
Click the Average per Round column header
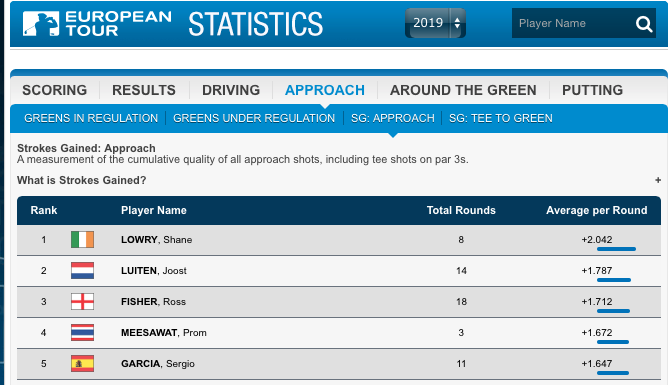(x=597, y=210)
